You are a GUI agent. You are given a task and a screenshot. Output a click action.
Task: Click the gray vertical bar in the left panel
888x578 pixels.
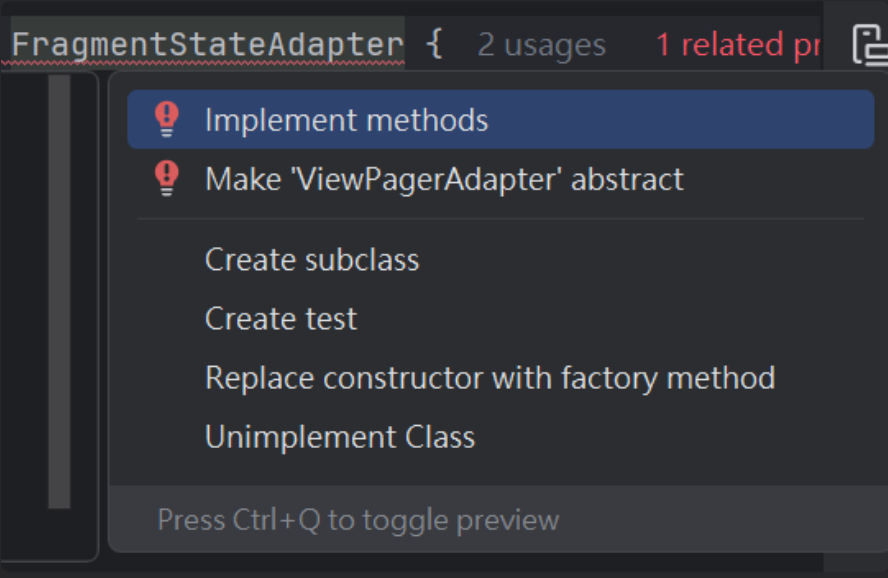click(x=59, y=292)
